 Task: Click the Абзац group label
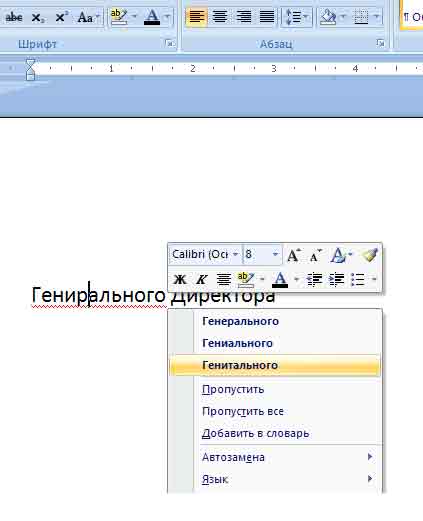click(x=276, y=44)
